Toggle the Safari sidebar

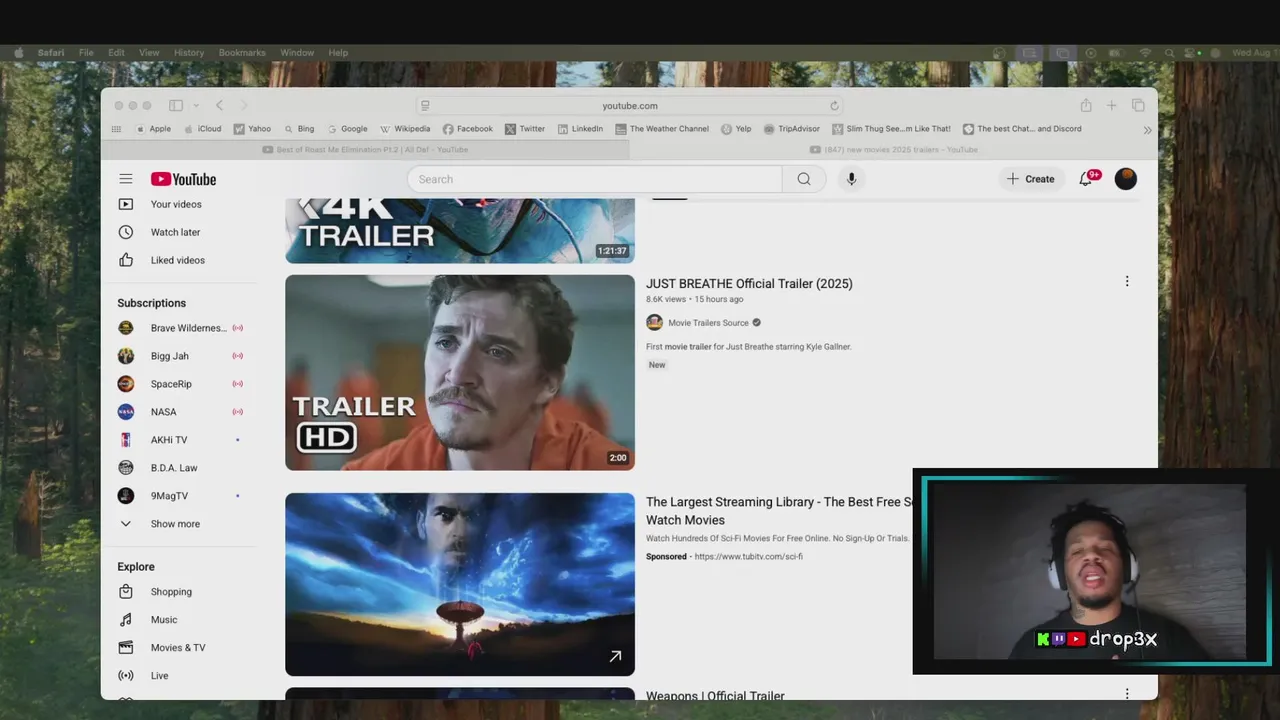[x=176, y=105]
